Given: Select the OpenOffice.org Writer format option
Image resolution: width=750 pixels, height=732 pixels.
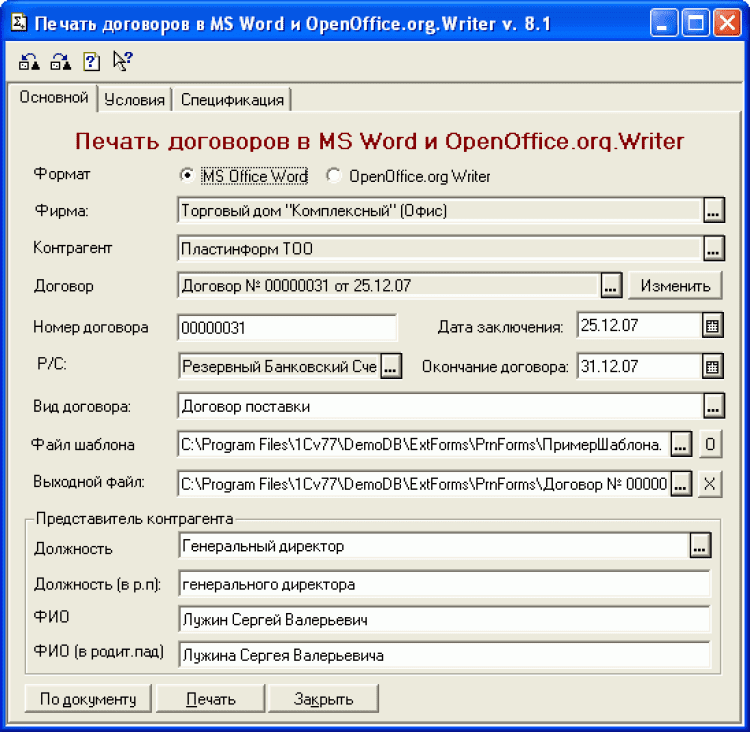Looking at the screenshot, I should (408, 176).
